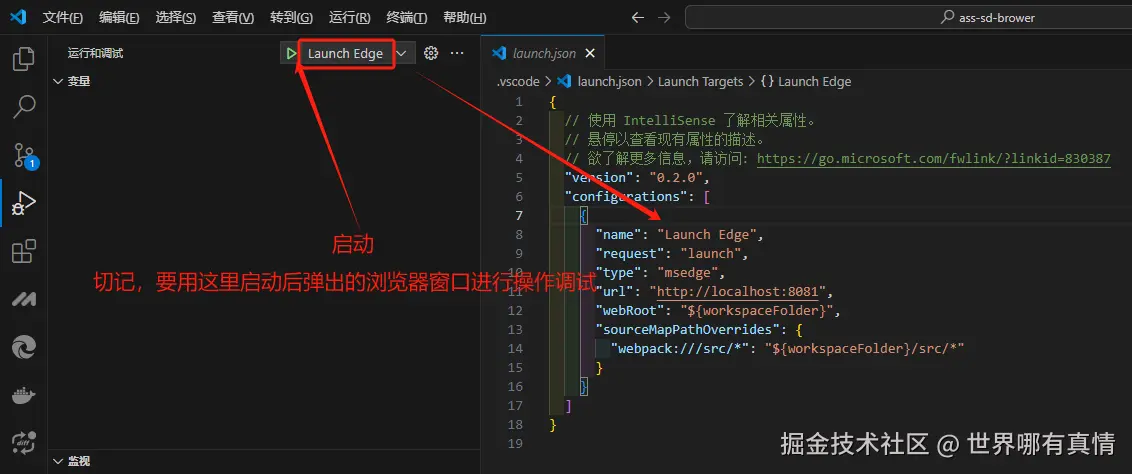1132x474 pixels.
Task: Open the 文件(F) menu
Action: point(63,17)
